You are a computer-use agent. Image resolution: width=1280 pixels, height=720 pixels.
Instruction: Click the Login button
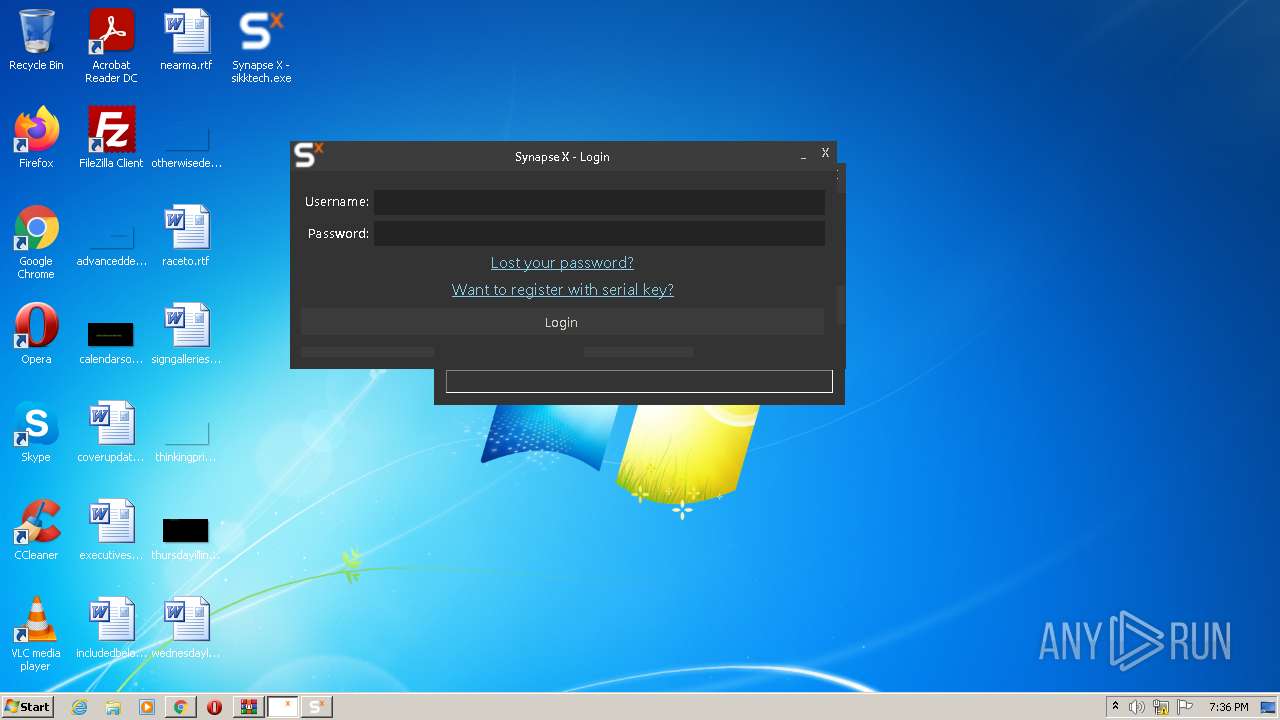click(x=562, y=322)
